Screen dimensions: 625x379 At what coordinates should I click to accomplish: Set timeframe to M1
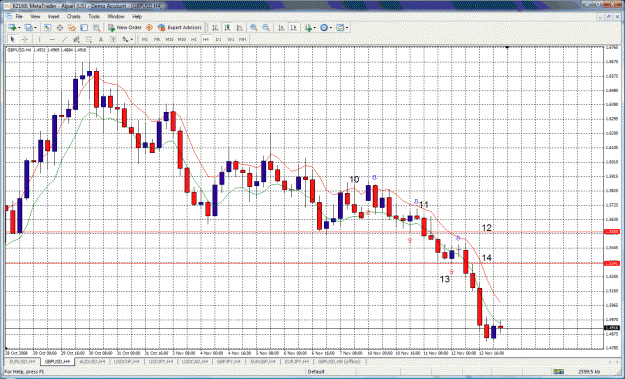pyautogui.click(x=145, y=39)
